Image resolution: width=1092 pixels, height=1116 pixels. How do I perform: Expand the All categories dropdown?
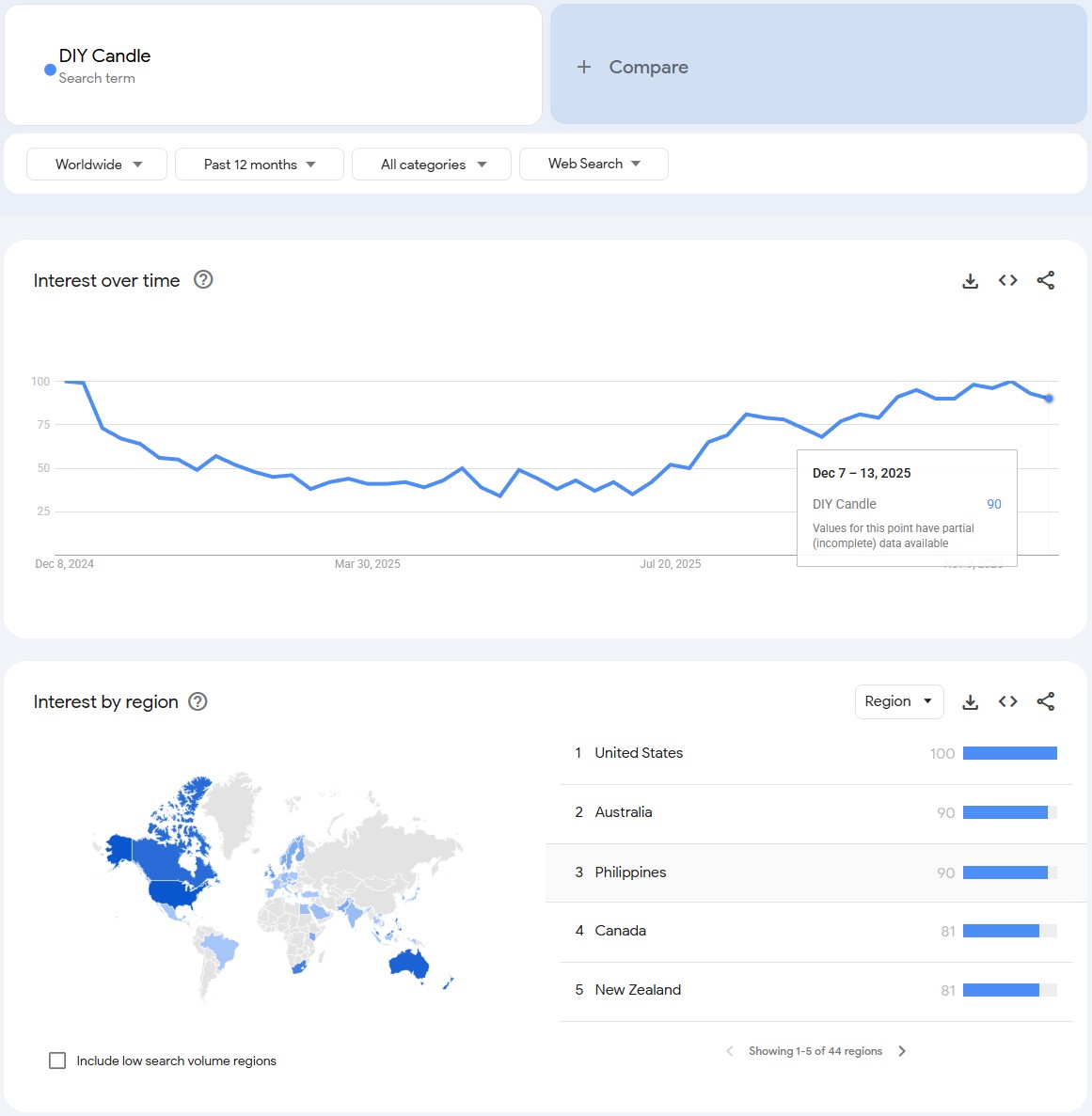432,165
